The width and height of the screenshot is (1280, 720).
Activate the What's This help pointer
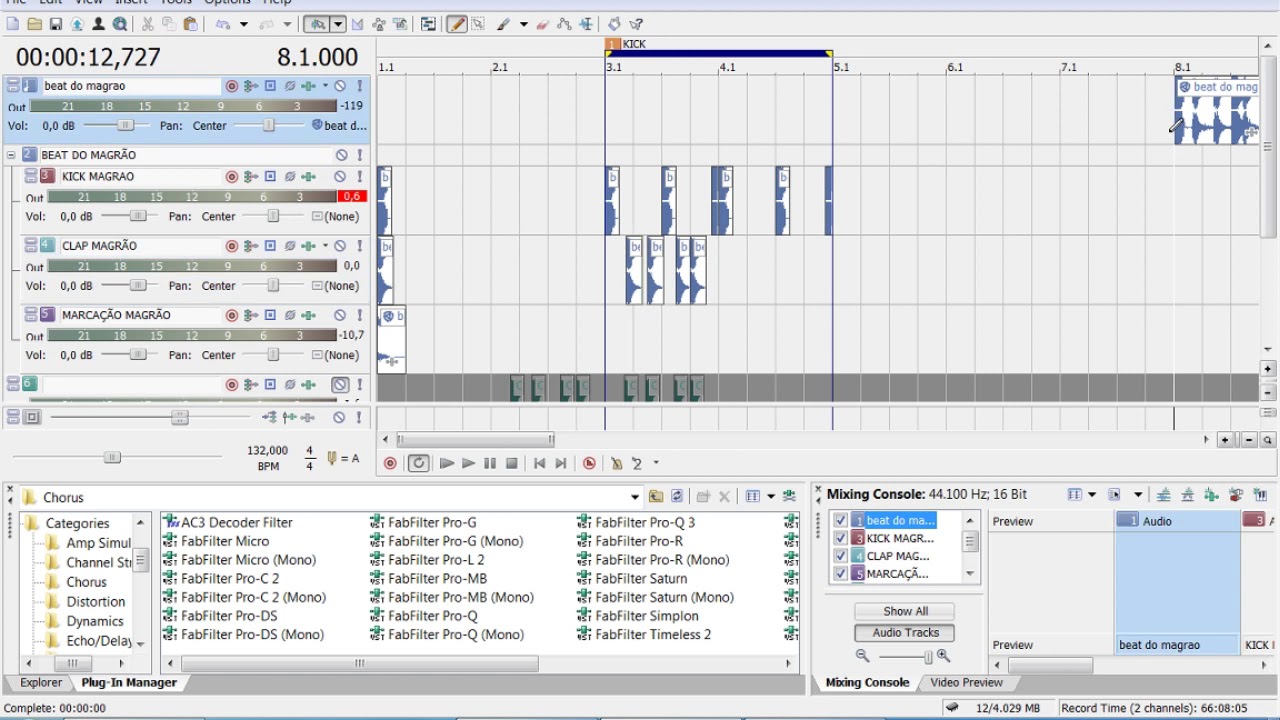[636, 24]
